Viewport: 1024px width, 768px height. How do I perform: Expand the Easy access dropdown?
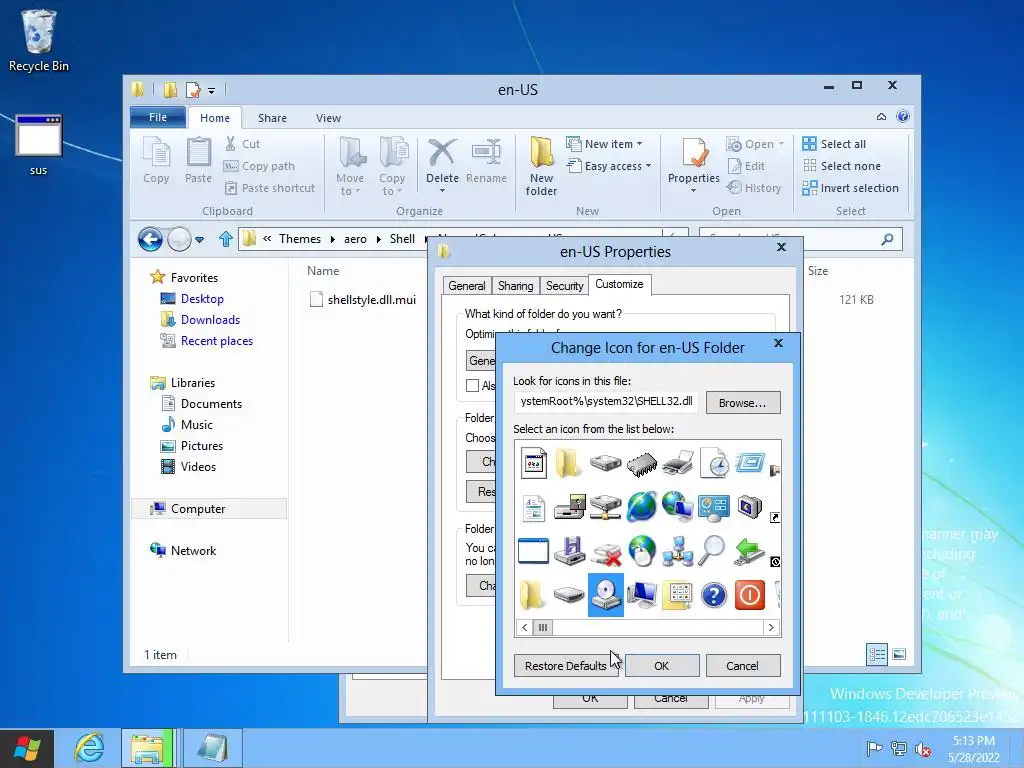coord(648,166)
